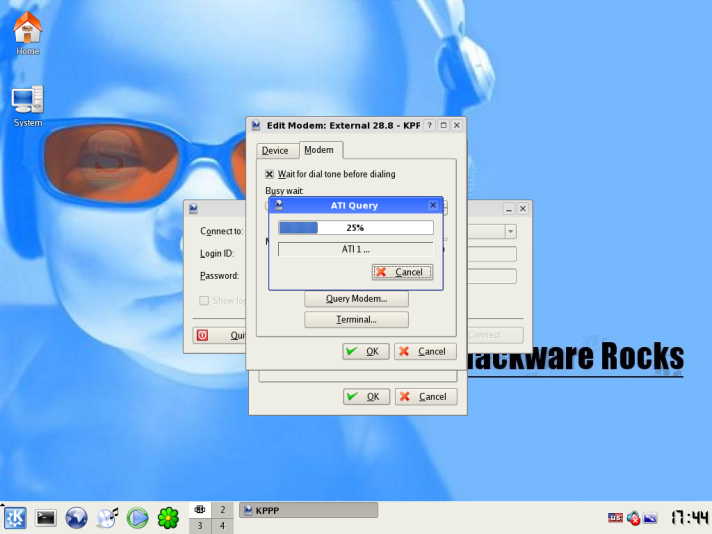The height and width of the screenshot is (534, 712).
Task: Switch to virtual desktop 4
Action: click(222, 526)
